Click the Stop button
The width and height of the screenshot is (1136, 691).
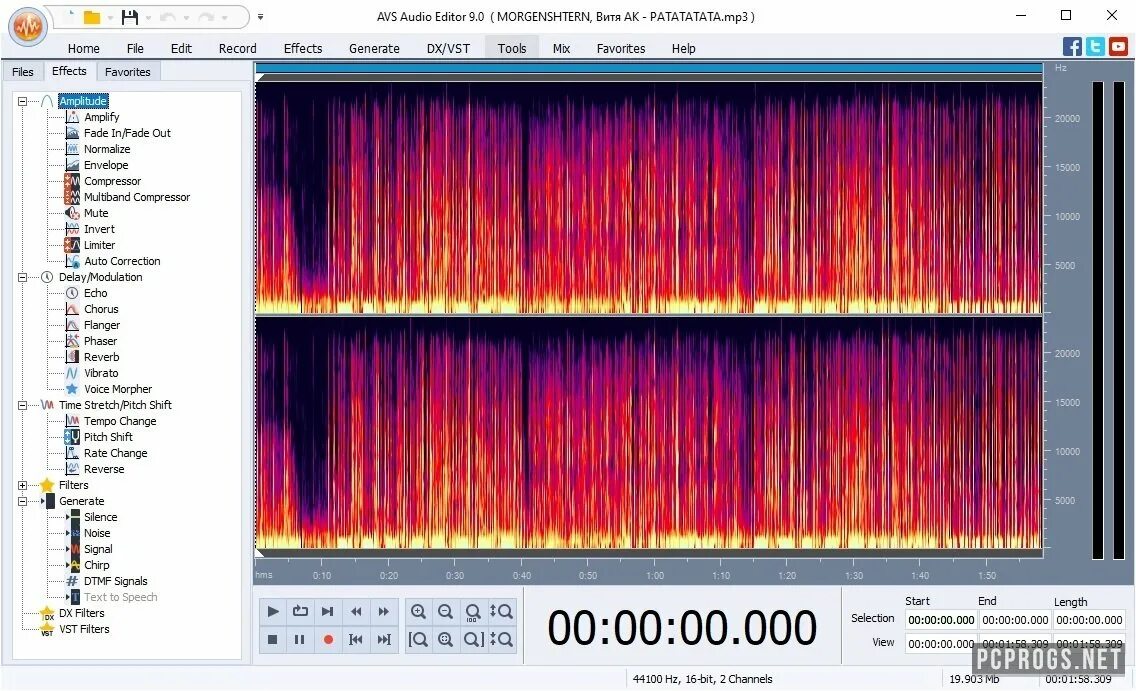pyautogui.click(x=272, y=640)
